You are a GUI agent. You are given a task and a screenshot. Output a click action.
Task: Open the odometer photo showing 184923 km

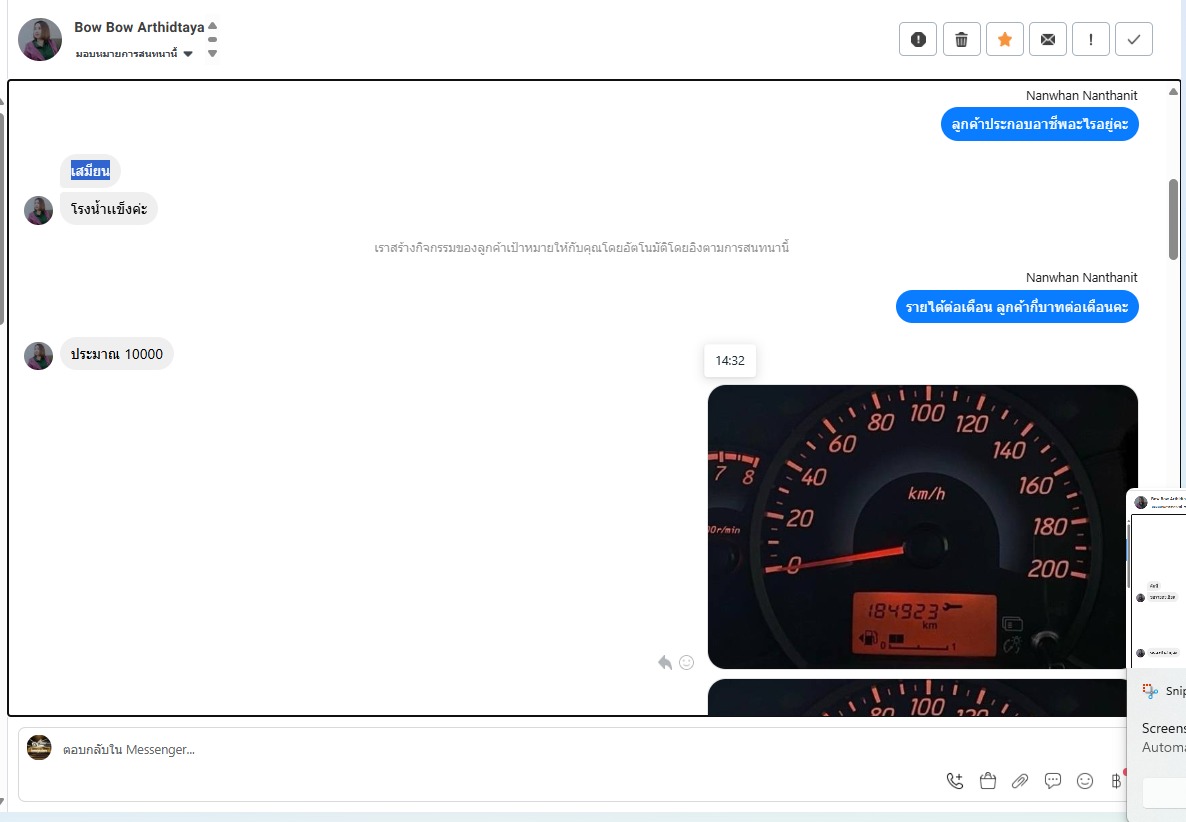point(923,527)
